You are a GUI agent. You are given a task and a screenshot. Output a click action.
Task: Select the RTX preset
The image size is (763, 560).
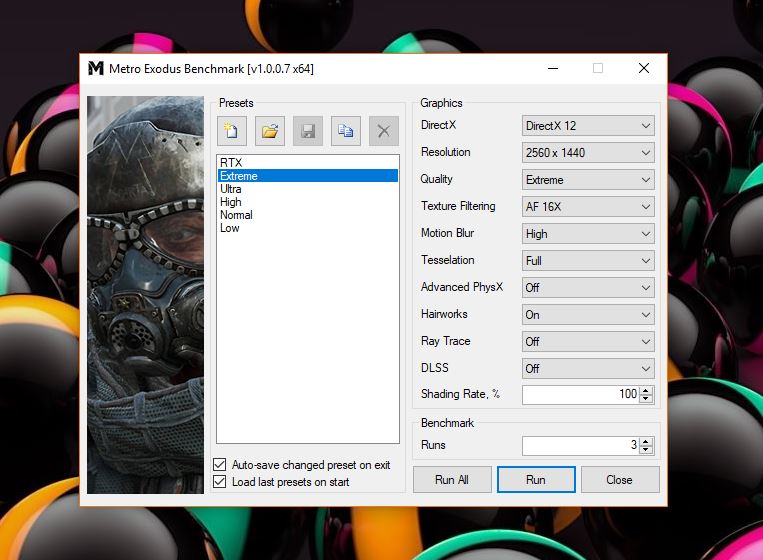click(308, 163)
